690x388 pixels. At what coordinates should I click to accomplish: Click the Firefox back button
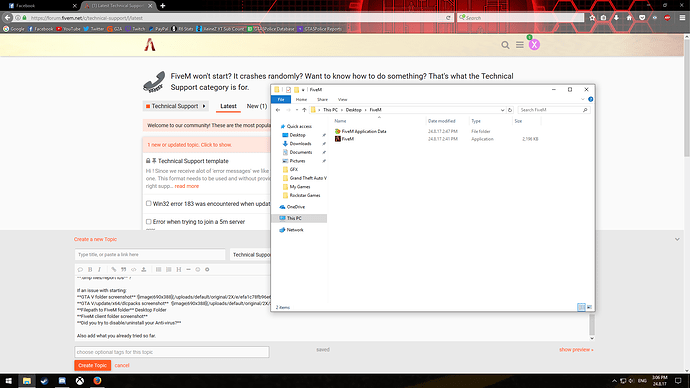7,18
